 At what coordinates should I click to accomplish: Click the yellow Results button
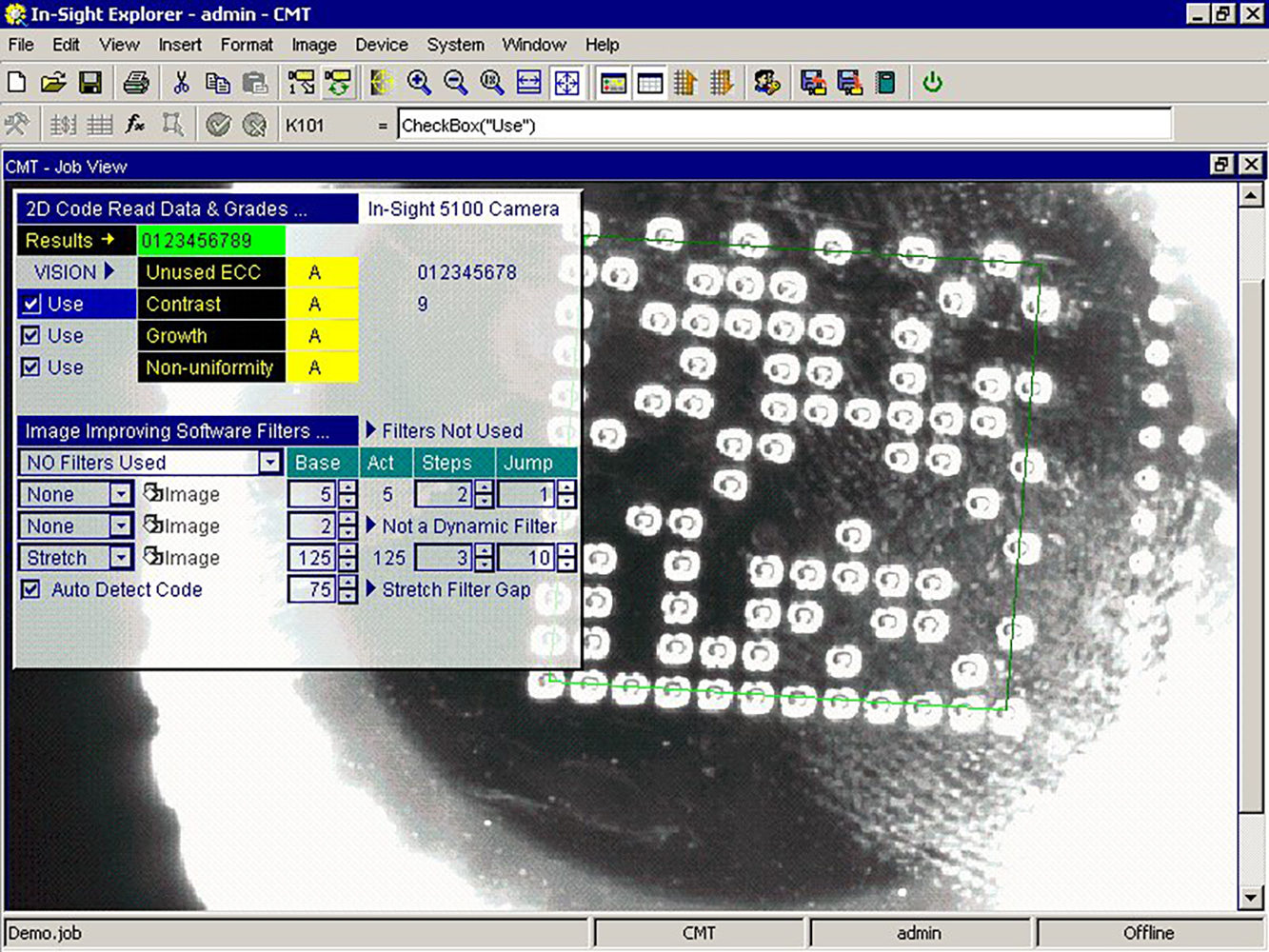[77, 241]
